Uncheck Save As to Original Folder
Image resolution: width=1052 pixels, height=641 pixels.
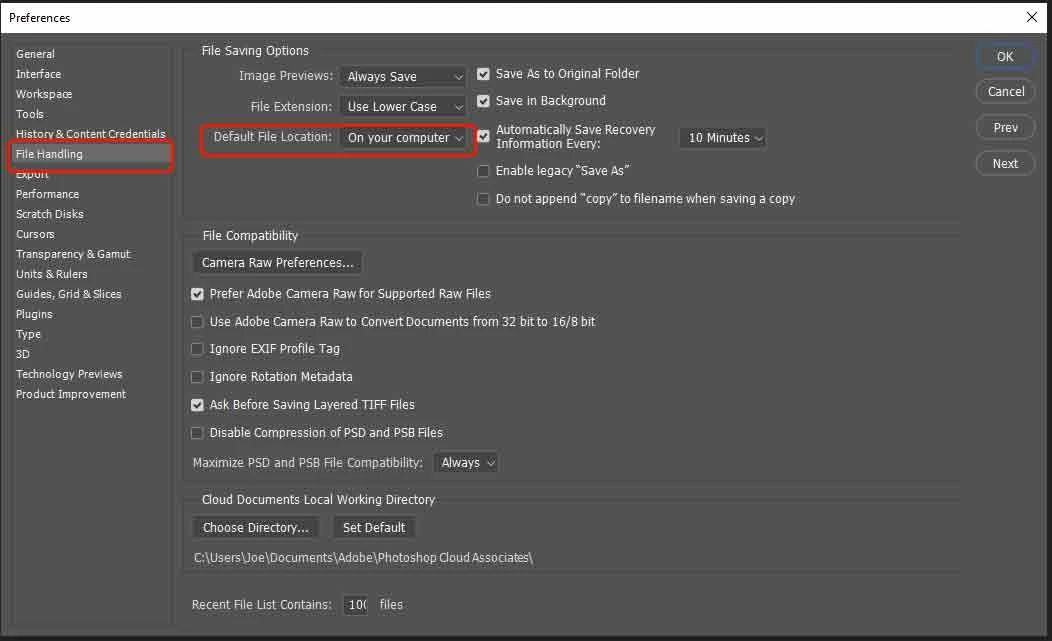[x=483, y=74]
